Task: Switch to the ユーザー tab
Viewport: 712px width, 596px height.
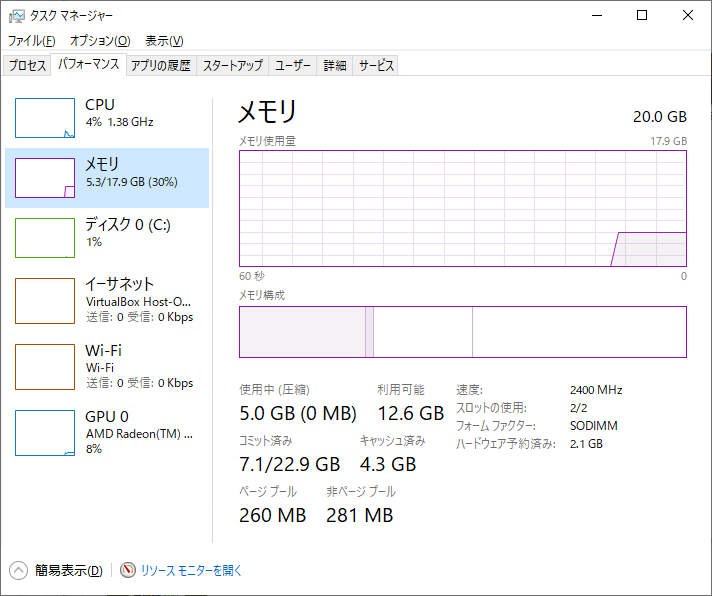Action: coord(292,65)
